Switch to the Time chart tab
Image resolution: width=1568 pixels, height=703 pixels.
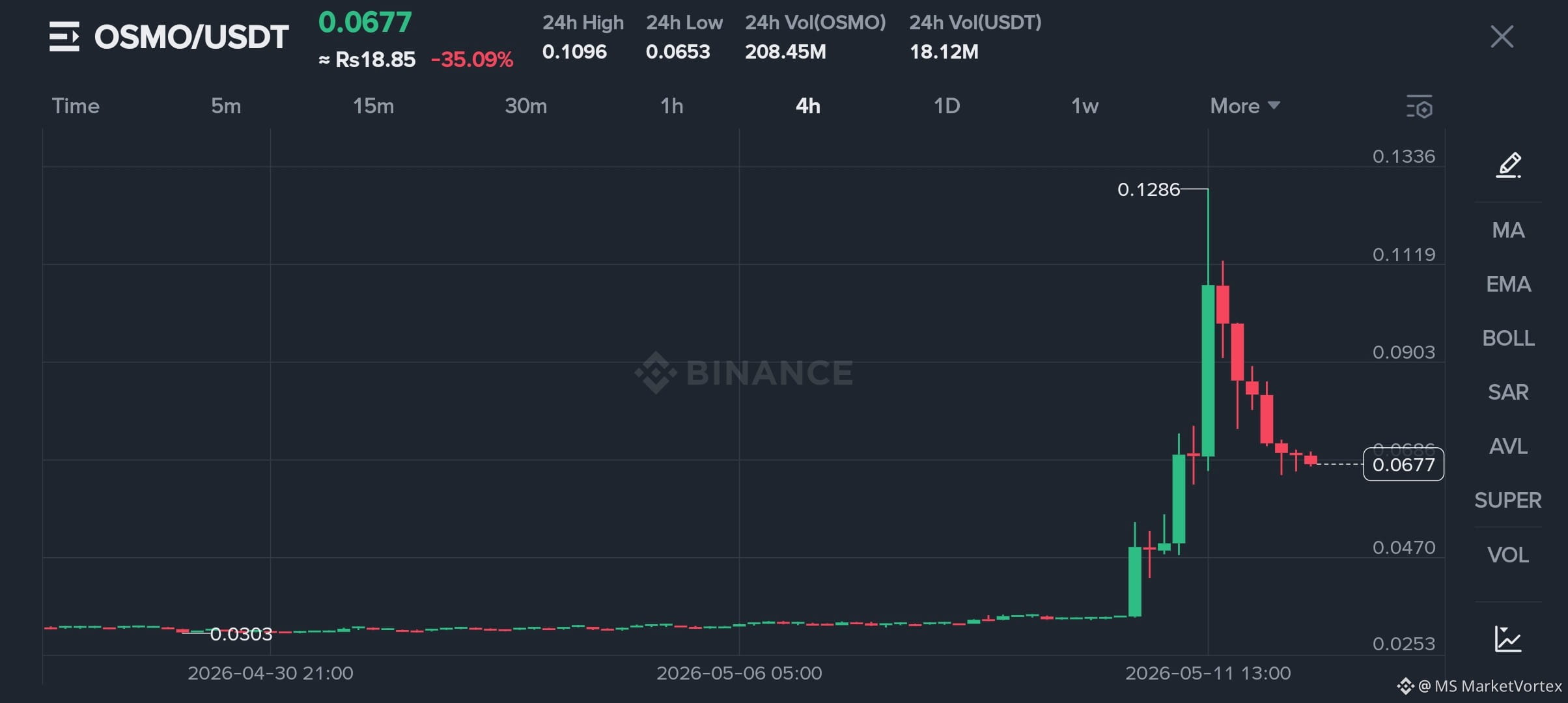coord(76,106)
